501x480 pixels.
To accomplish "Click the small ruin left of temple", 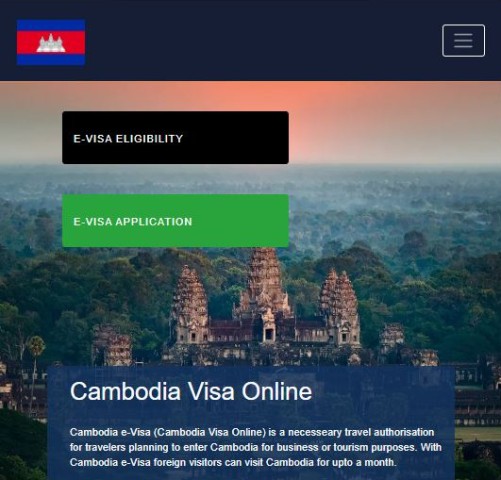I will point(112,347).
